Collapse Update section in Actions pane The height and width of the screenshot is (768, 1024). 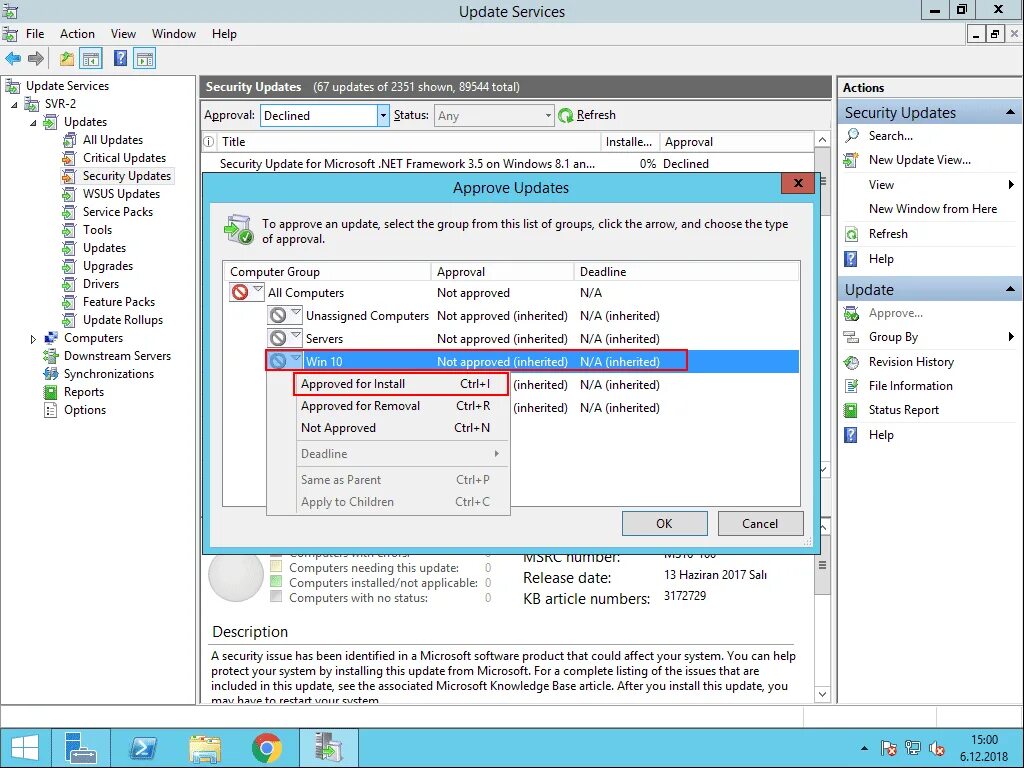(1010, 289)
